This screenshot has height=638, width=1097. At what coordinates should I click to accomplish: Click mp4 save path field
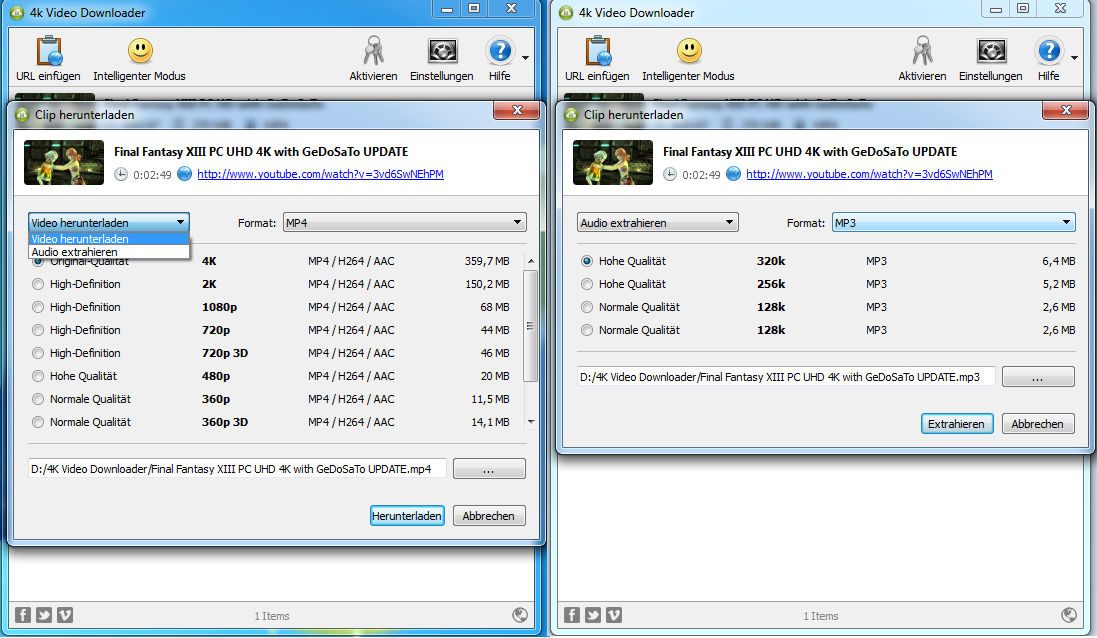click(237, 469)
